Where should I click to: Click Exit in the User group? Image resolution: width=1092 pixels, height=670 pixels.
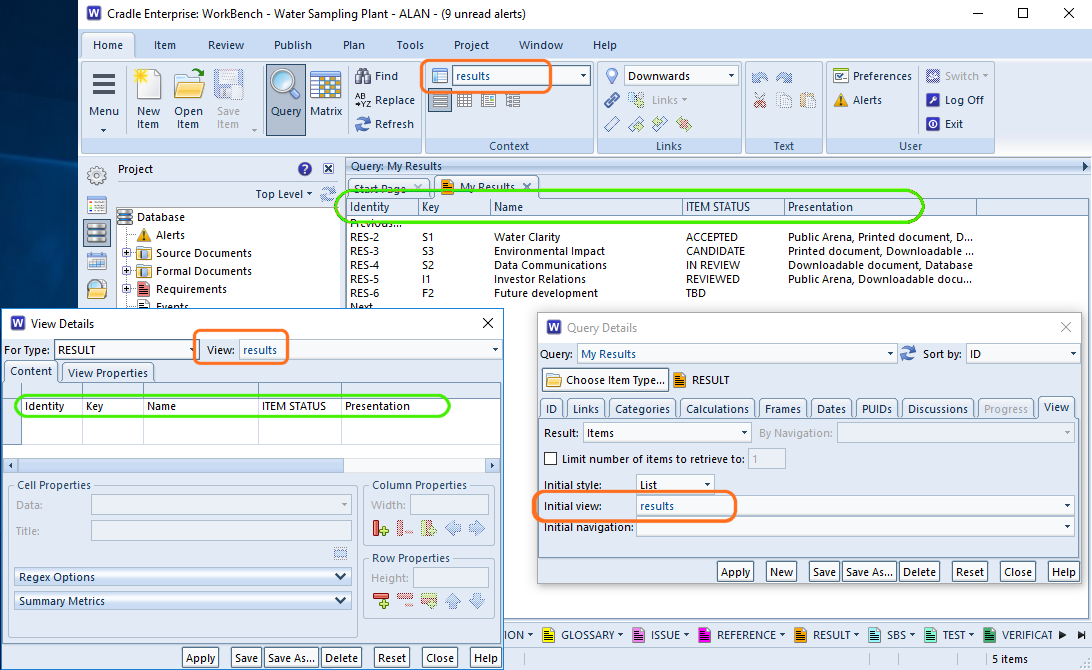(944, 124)
